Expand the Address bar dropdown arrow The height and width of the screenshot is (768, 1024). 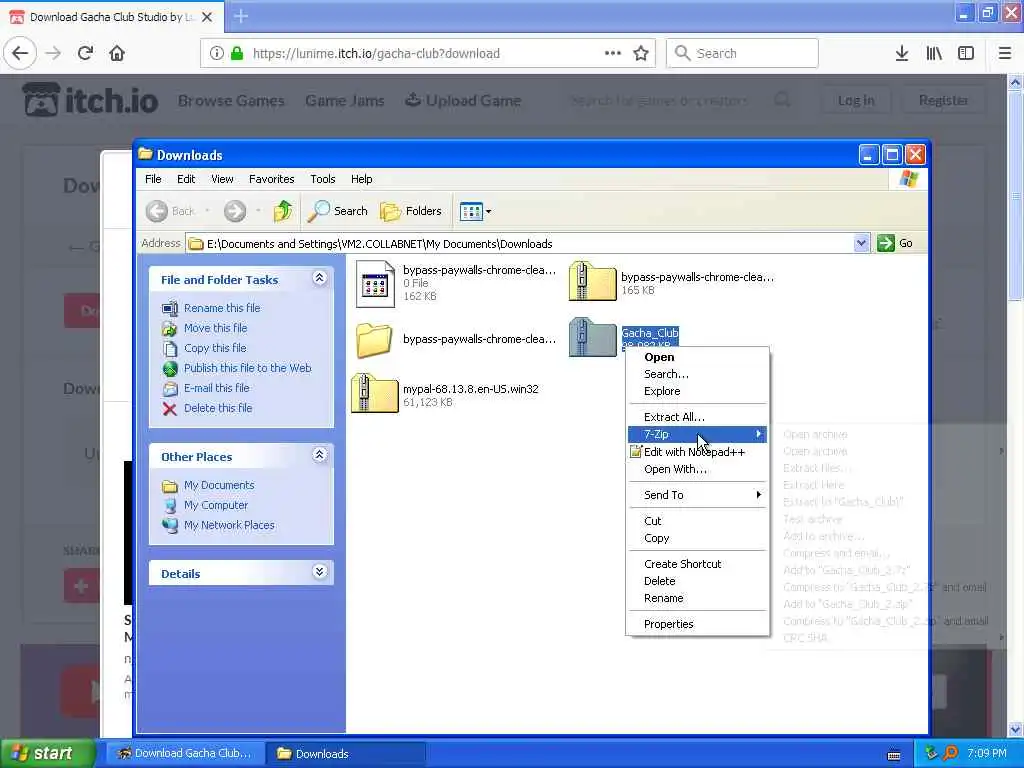861,244
